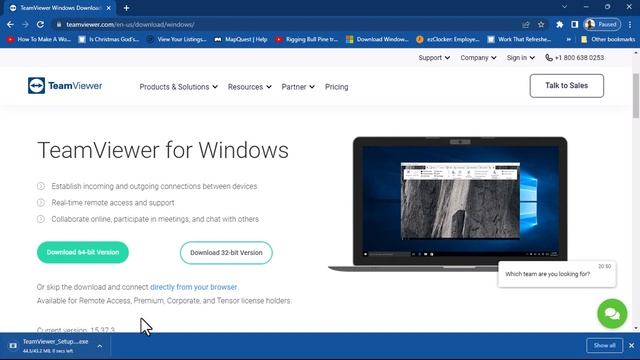Image resolution: width=640 pixels, height=360 pixels.
Task: Click the Which team are you looking for chat bubble
Action: [557, 274]
